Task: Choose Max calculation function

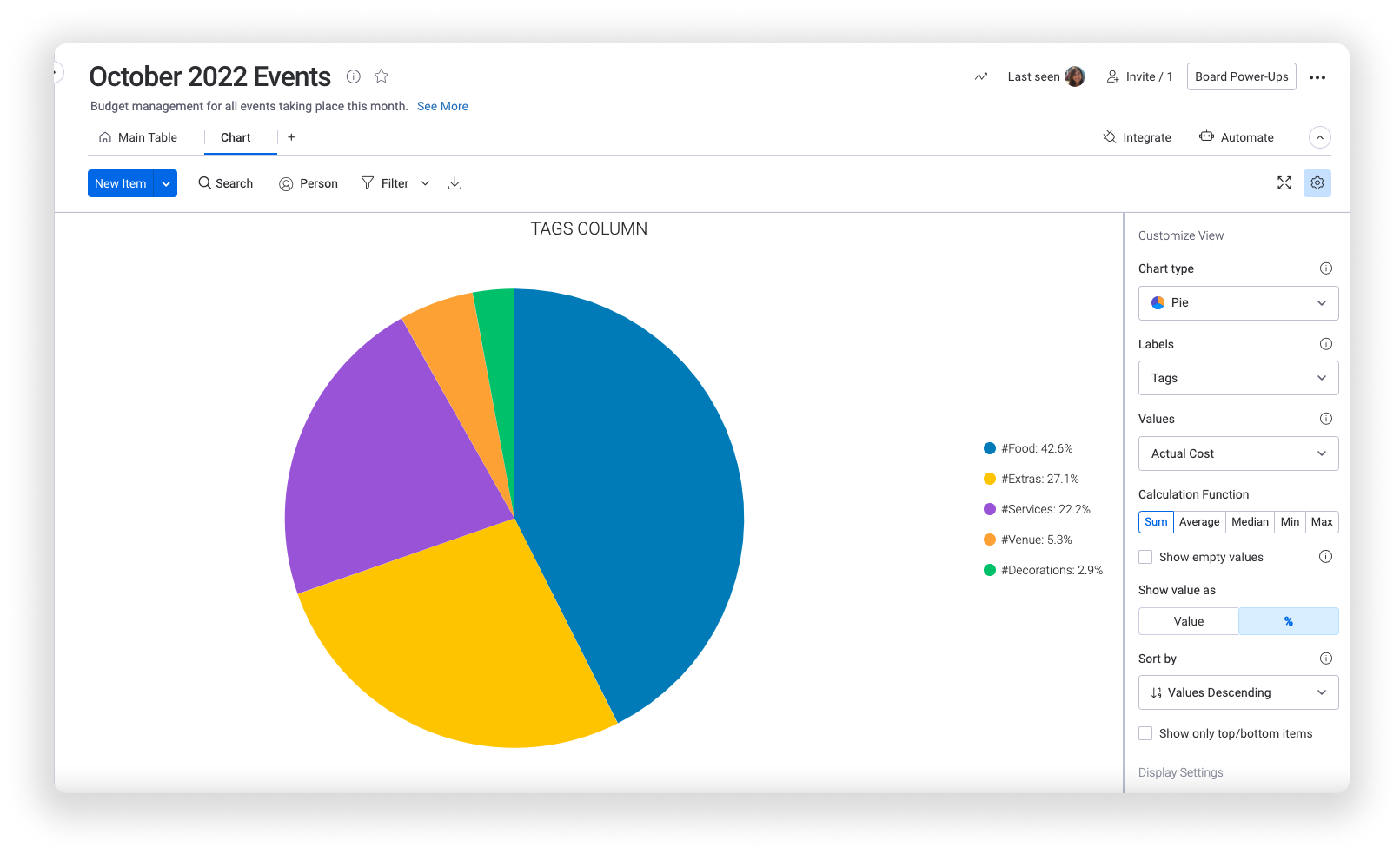Action: pos(1322,522)
